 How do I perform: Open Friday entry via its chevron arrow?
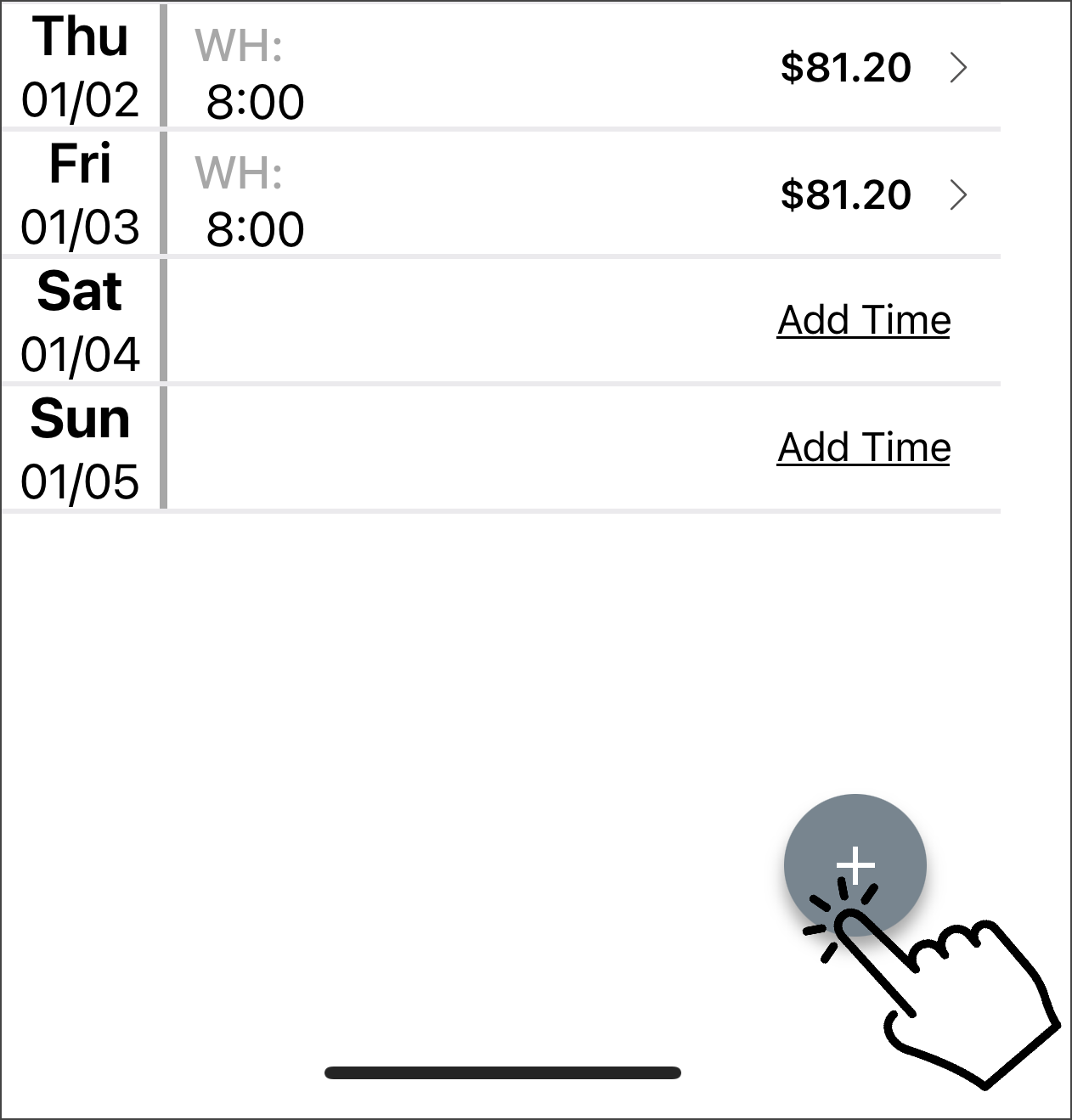959,194
